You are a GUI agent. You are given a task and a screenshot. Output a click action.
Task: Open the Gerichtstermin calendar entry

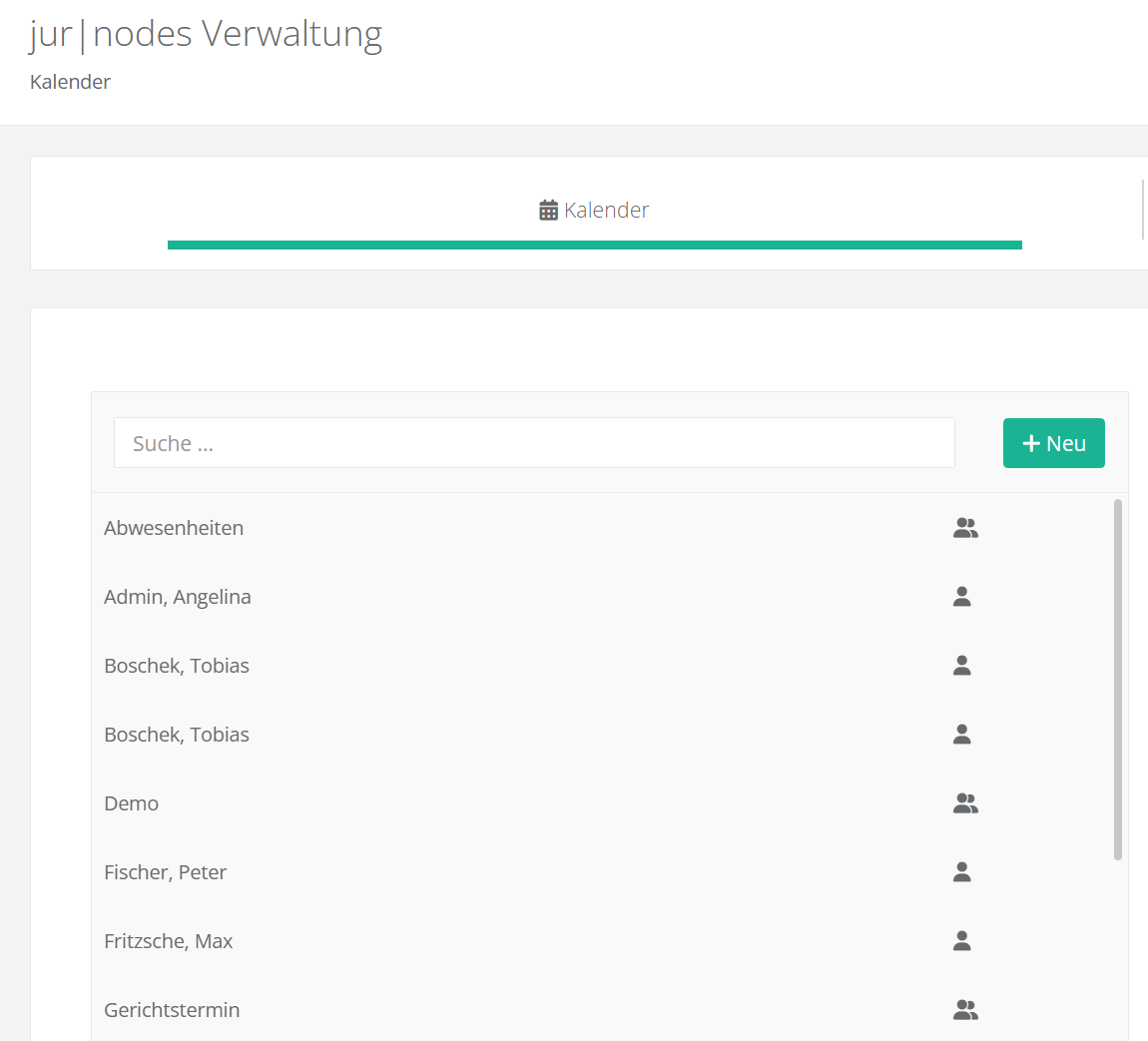[x=172, y=1010]
